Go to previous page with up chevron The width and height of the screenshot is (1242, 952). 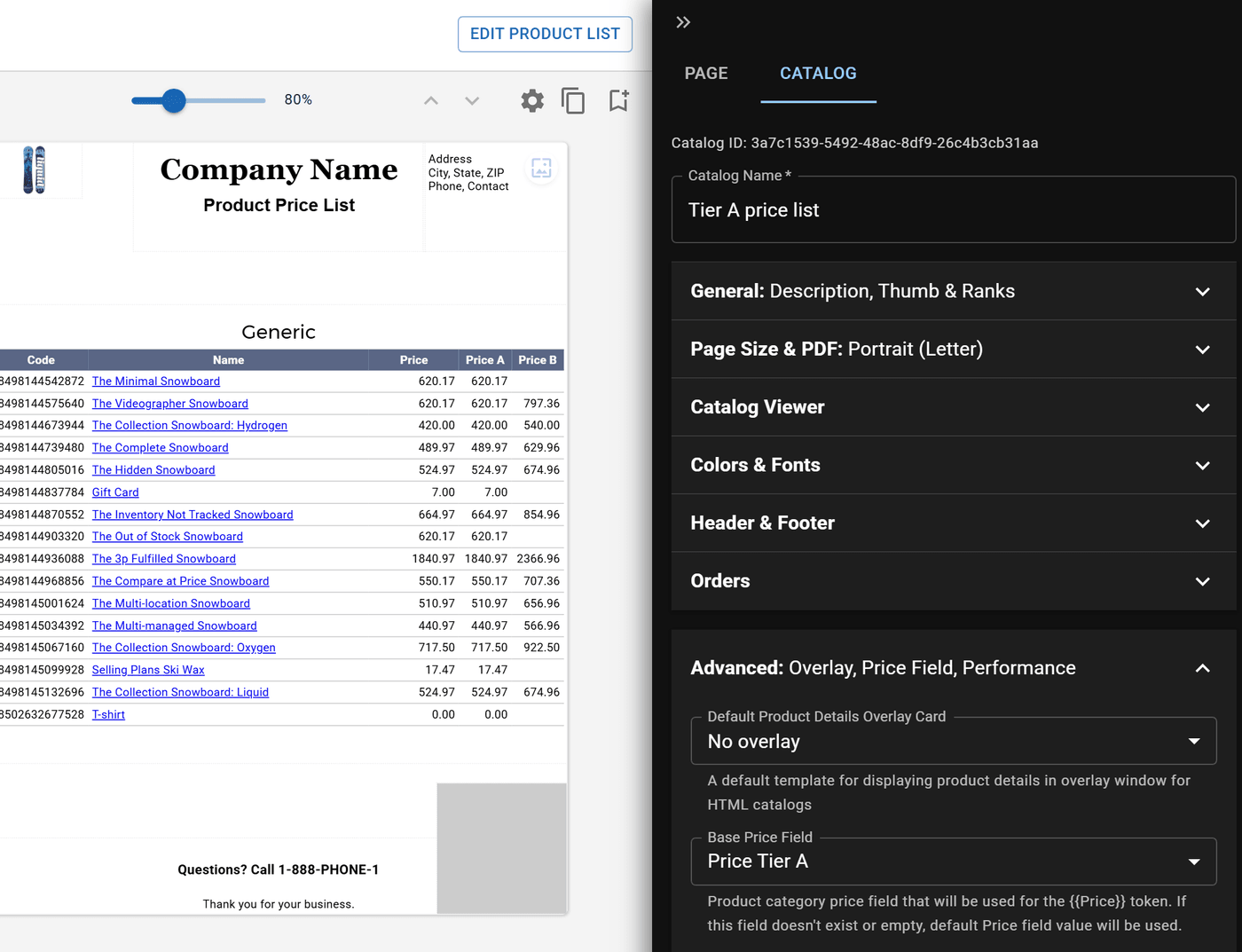coord(431,100)
